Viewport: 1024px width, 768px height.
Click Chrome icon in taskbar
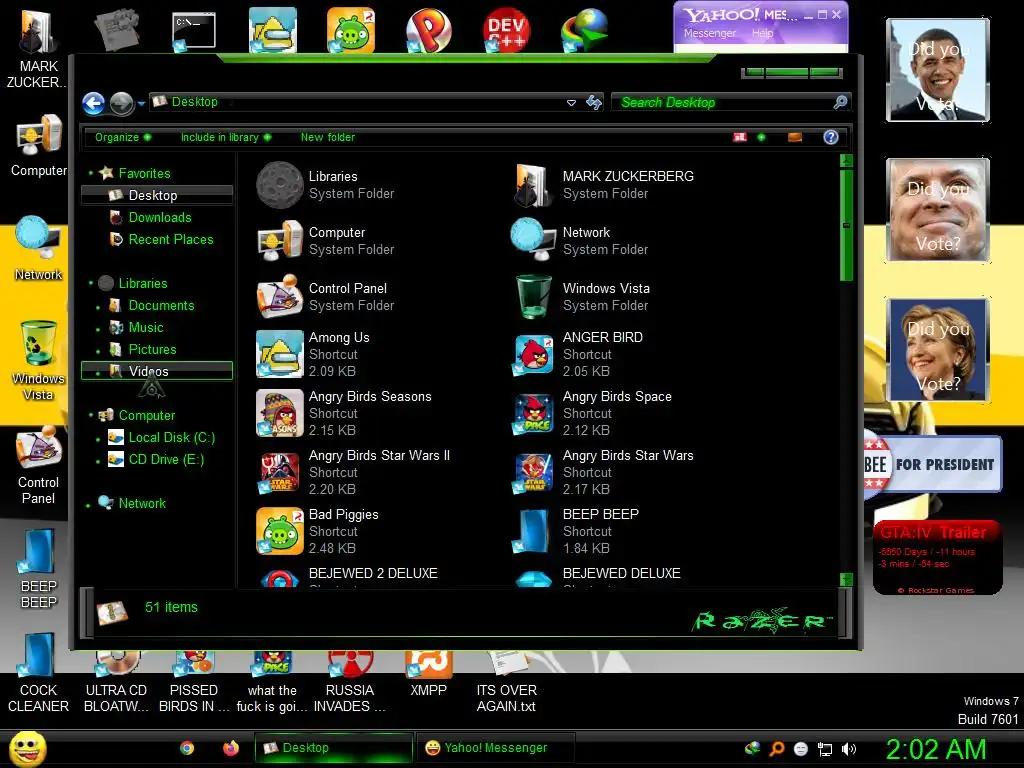[187, 748]
